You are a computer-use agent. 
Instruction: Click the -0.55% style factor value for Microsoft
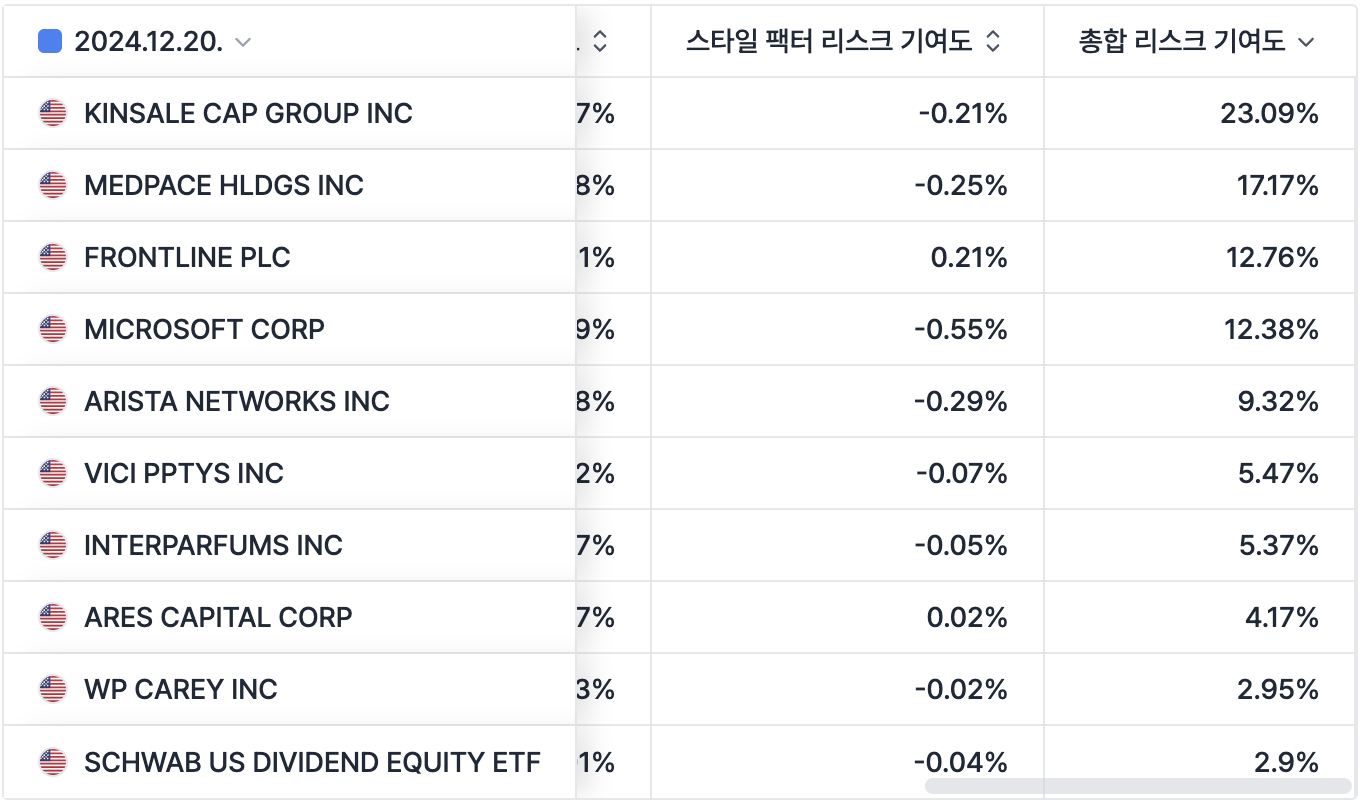click(961, 329)
